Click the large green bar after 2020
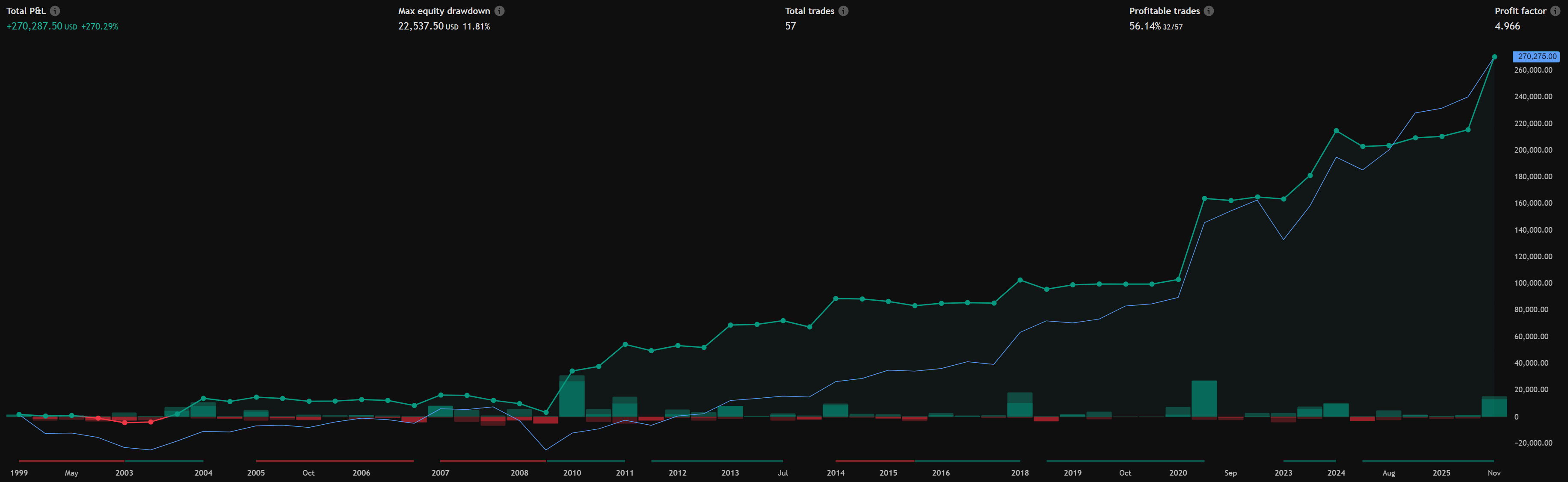This screenshot has height=482, width=1568. pyautogui.click(x=1204, y=399)
